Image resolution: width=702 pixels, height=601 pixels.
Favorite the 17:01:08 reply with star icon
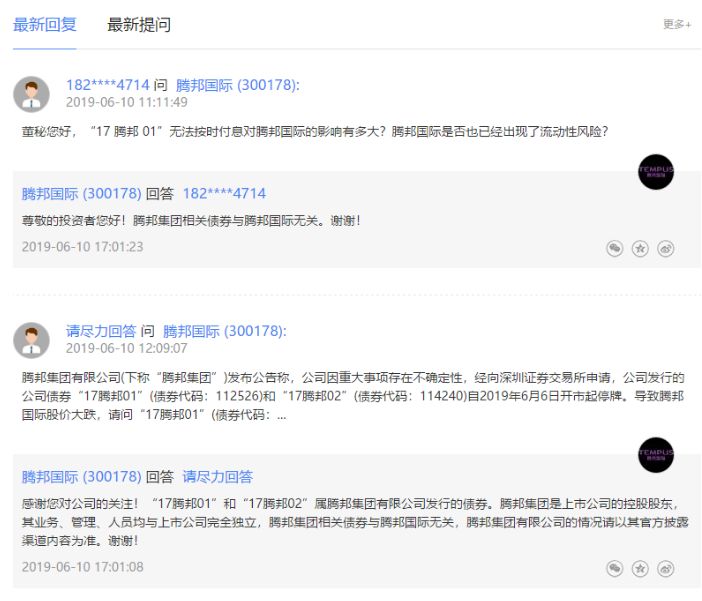coord(640,568)
